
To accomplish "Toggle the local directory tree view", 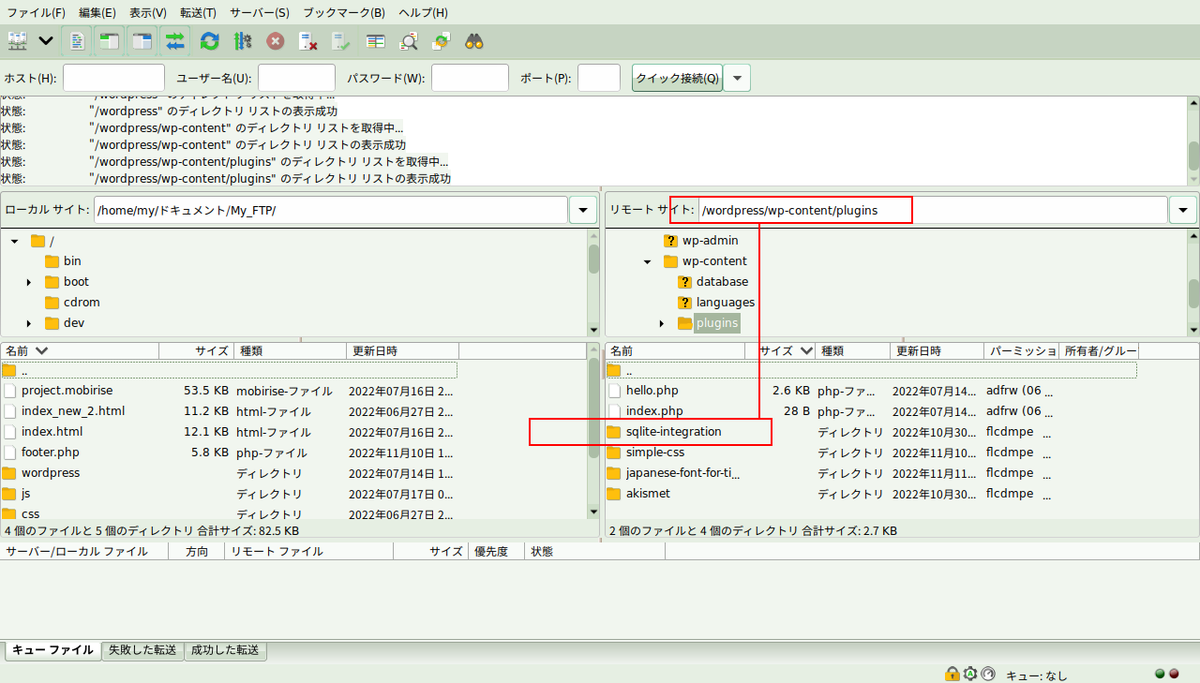I will click(109, 41).
